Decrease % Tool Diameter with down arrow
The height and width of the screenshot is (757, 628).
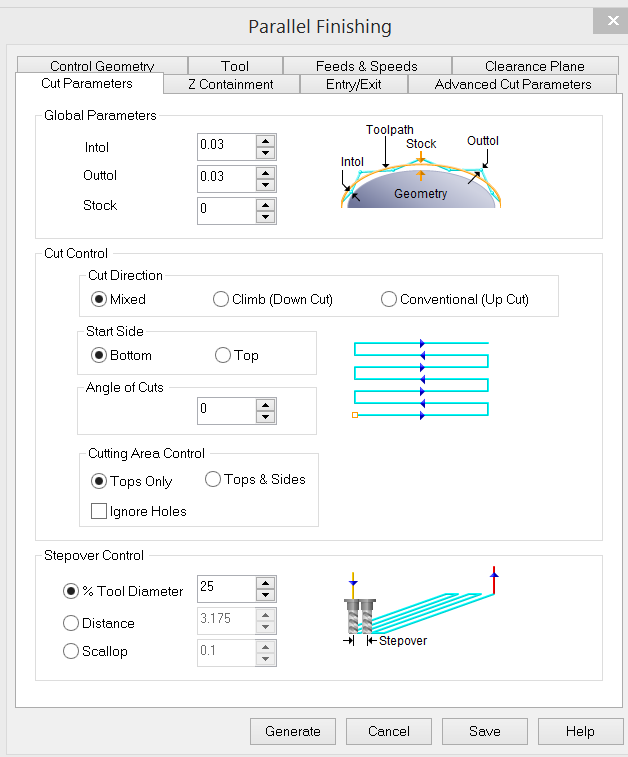(265, 596)
